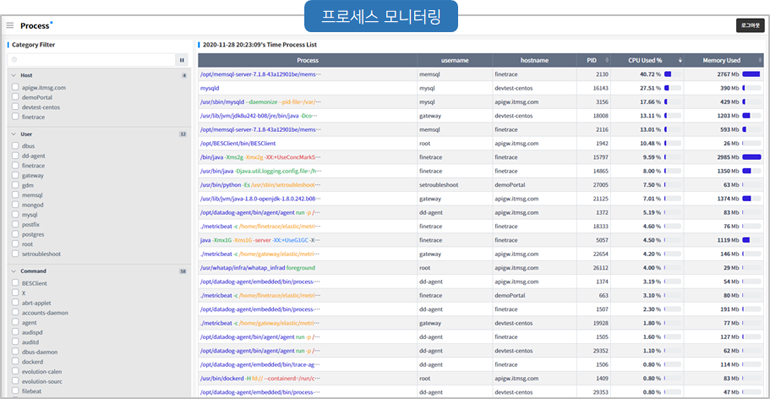Check the setroubleshoot user checkbox

click(15, 254)
